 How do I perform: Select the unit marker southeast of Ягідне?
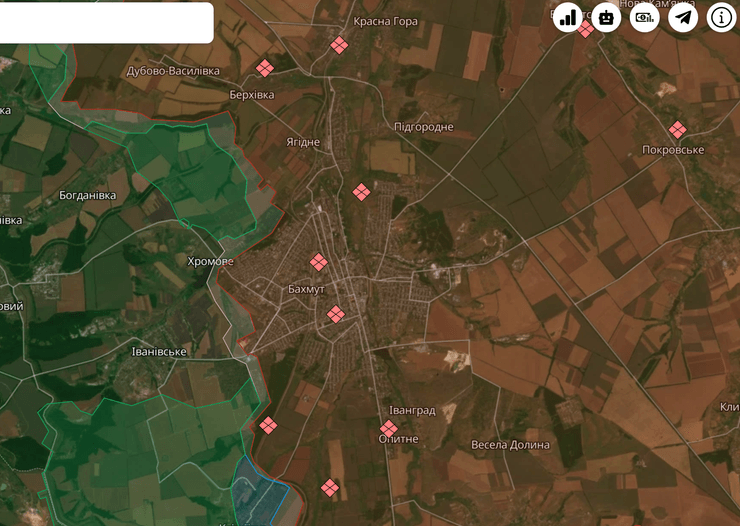point(361,192)
